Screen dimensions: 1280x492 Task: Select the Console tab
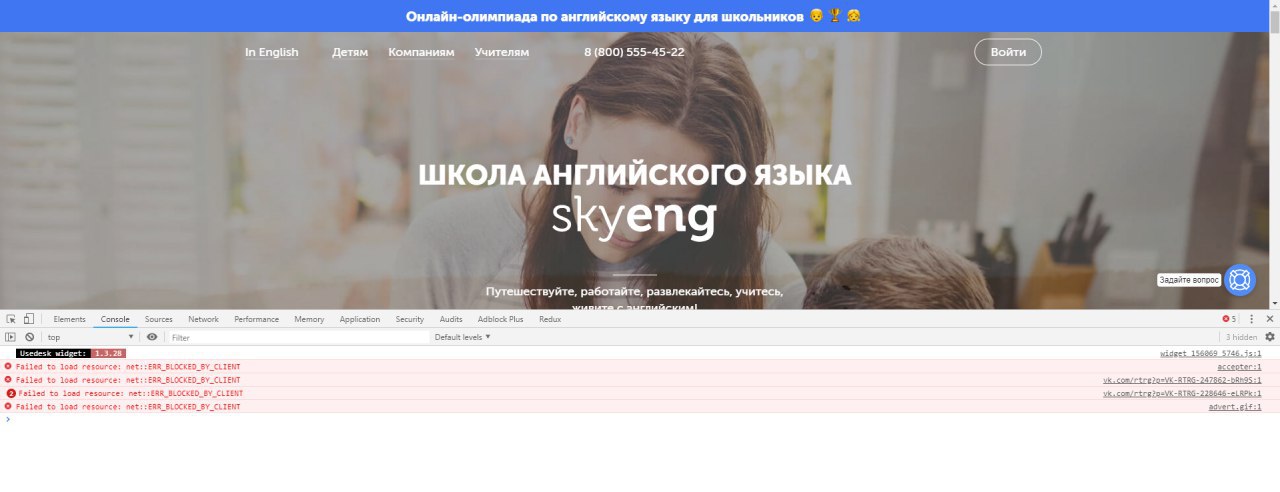[x=115, y=319]
